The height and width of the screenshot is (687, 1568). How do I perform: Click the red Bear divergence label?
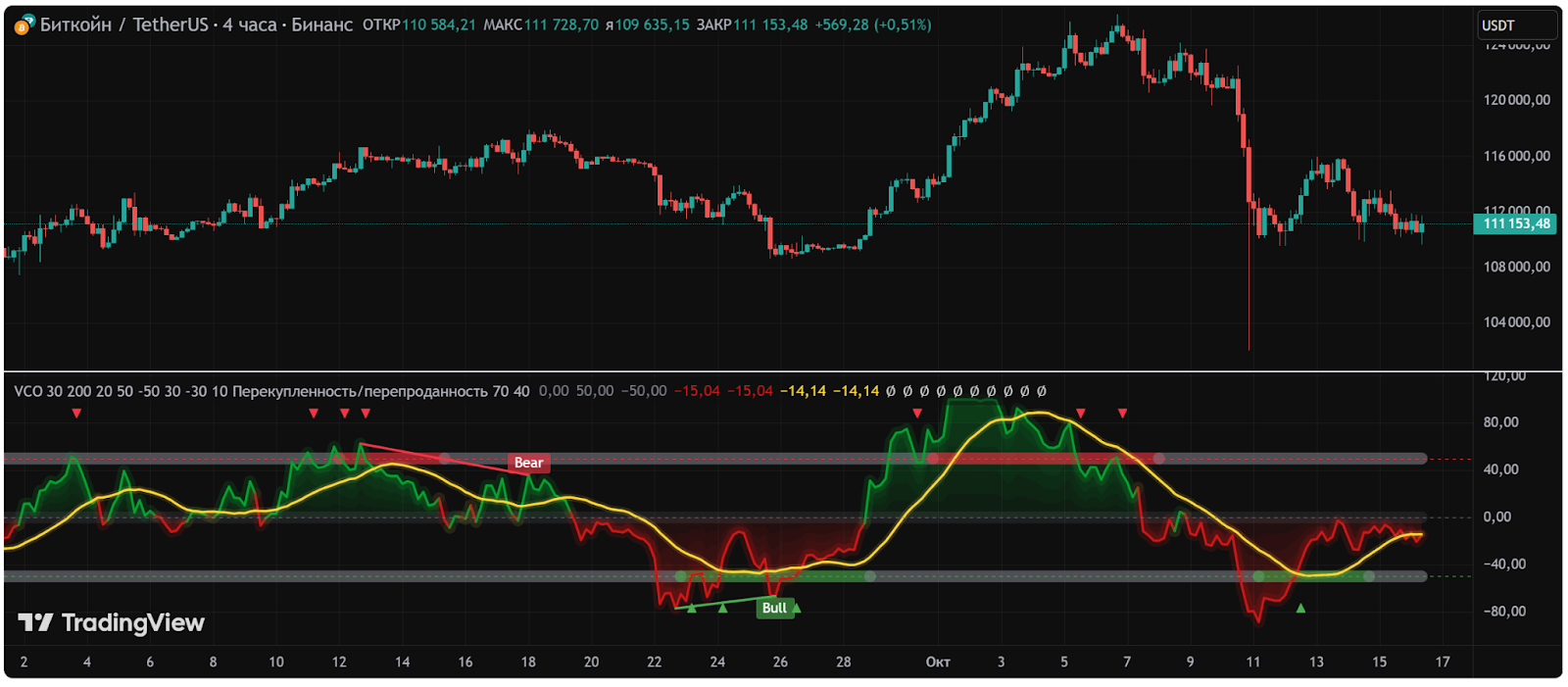pos(529,463)
